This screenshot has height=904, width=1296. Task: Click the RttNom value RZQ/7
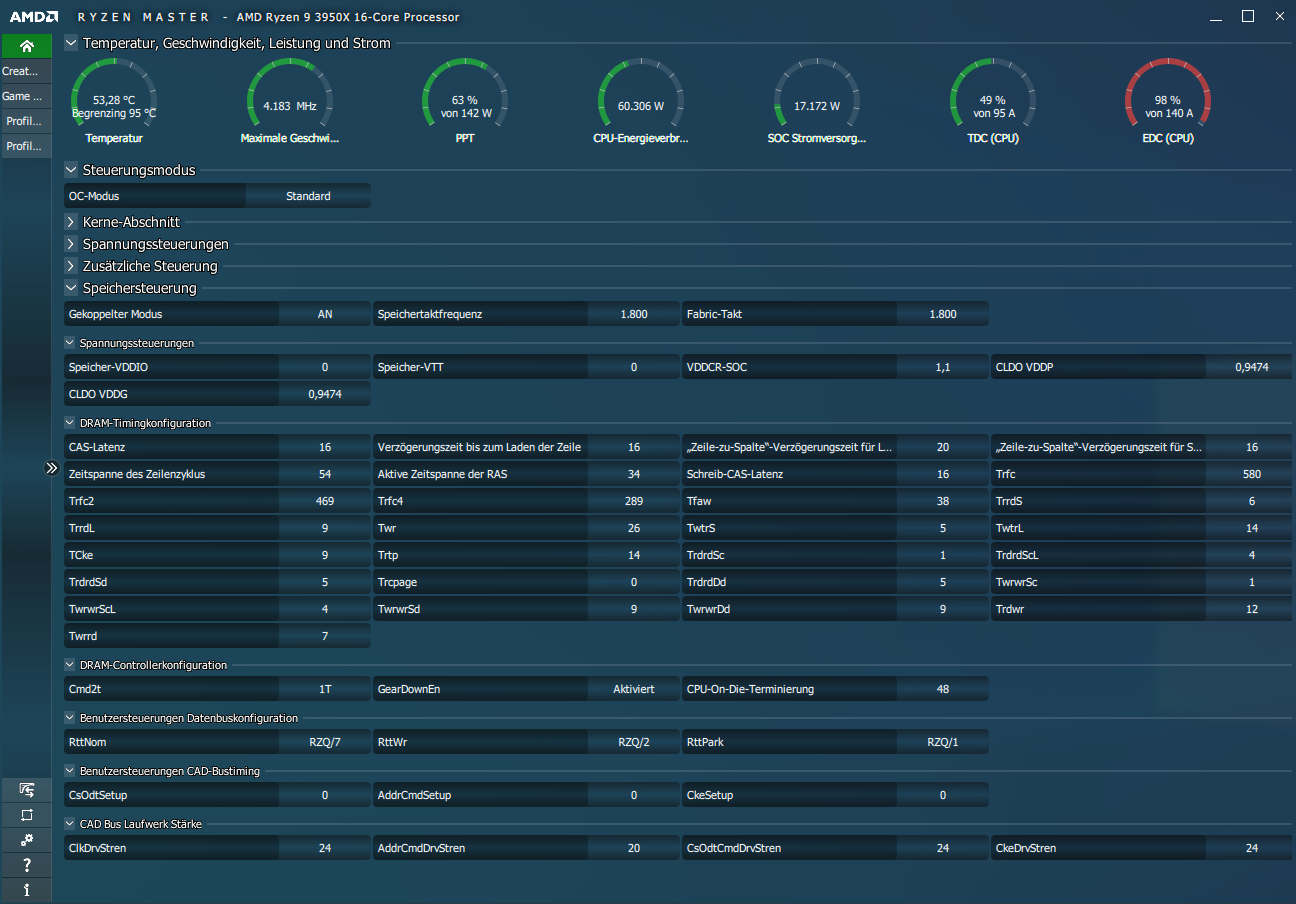[x=325, y=742]
